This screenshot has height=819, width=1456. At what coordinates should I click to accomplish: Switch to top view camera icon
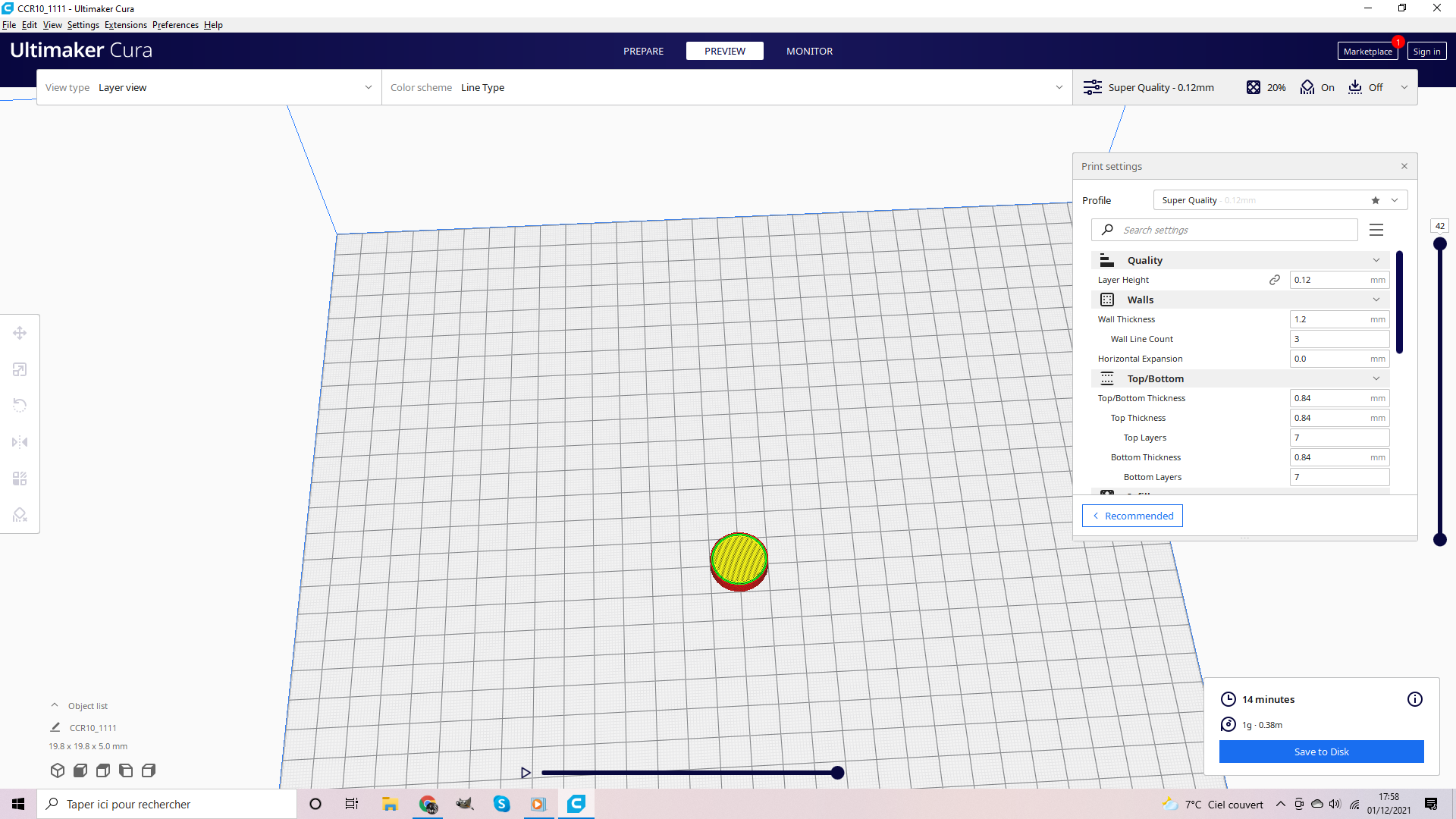[x=103, y=770]
